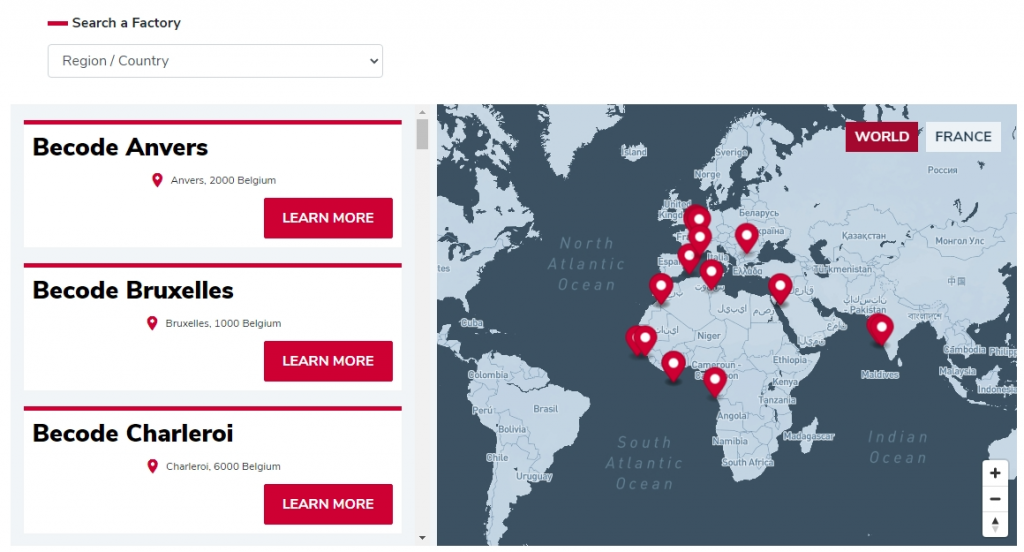Click Learn More for Becode Bruxelles
The width and height of the screenshot is (1024, 552).
(328, 361)
